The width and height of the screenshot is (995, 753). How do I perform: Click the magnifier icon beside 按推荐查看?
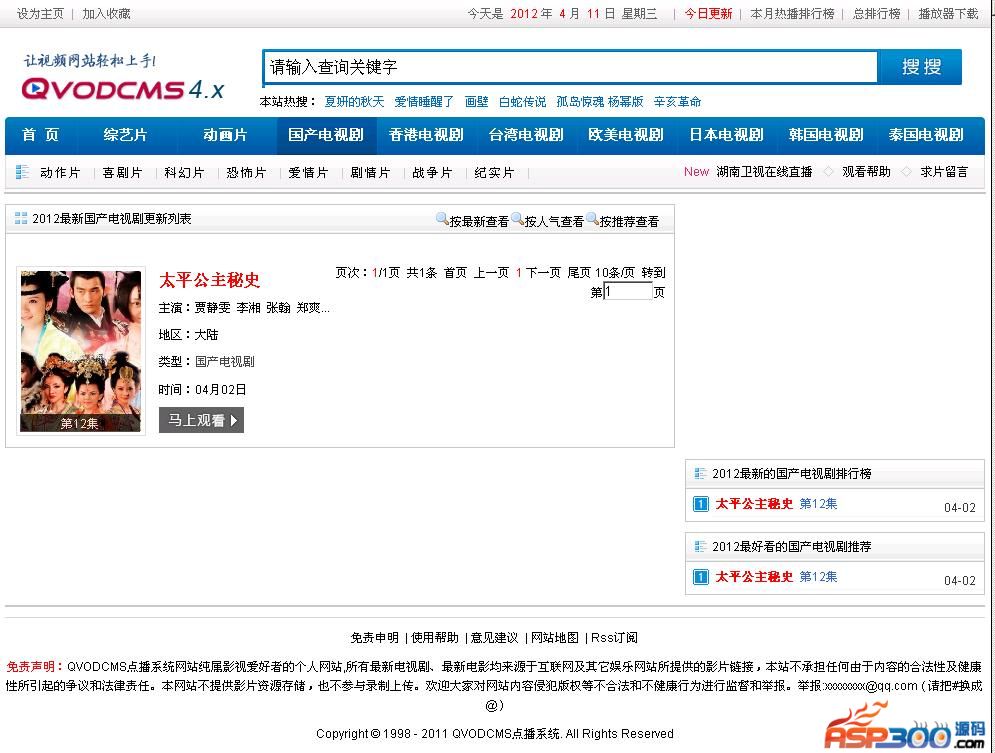click(x=593, y=219)
